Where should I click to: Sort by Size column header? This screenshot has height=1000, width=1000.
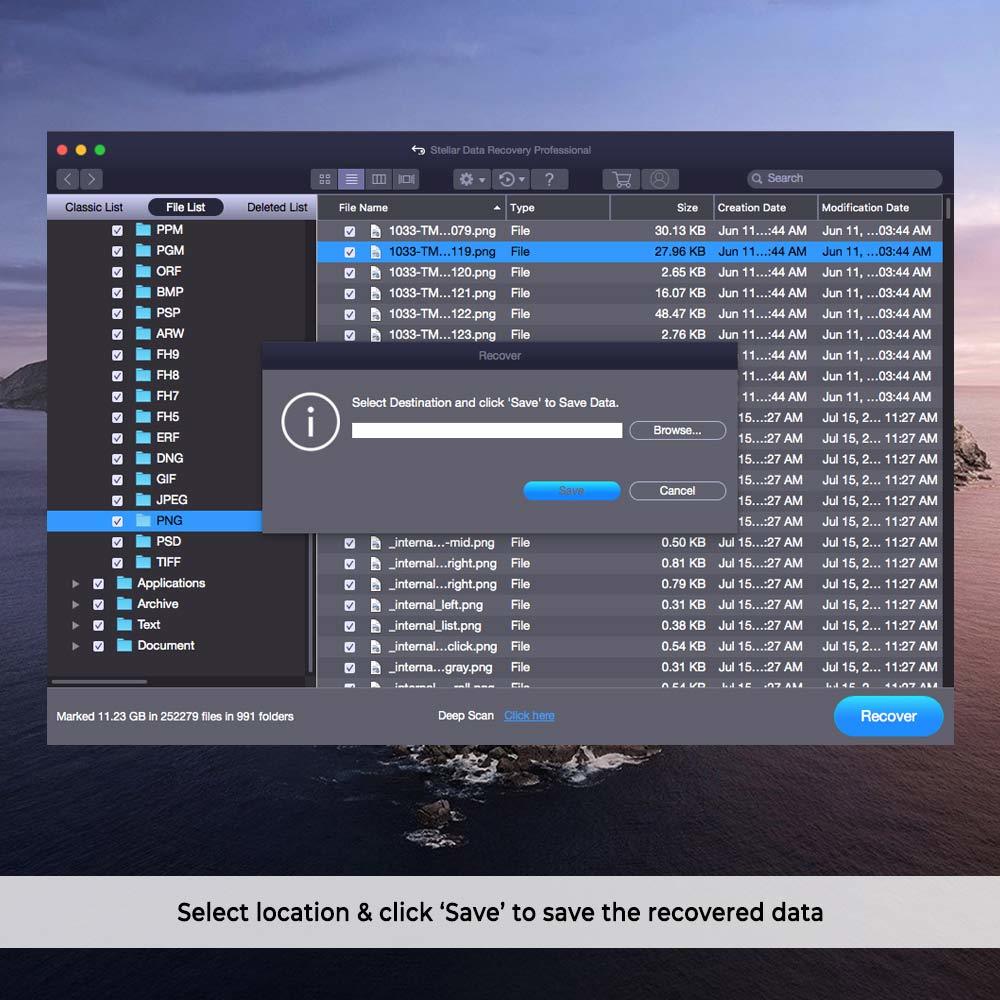pos(661,207)
